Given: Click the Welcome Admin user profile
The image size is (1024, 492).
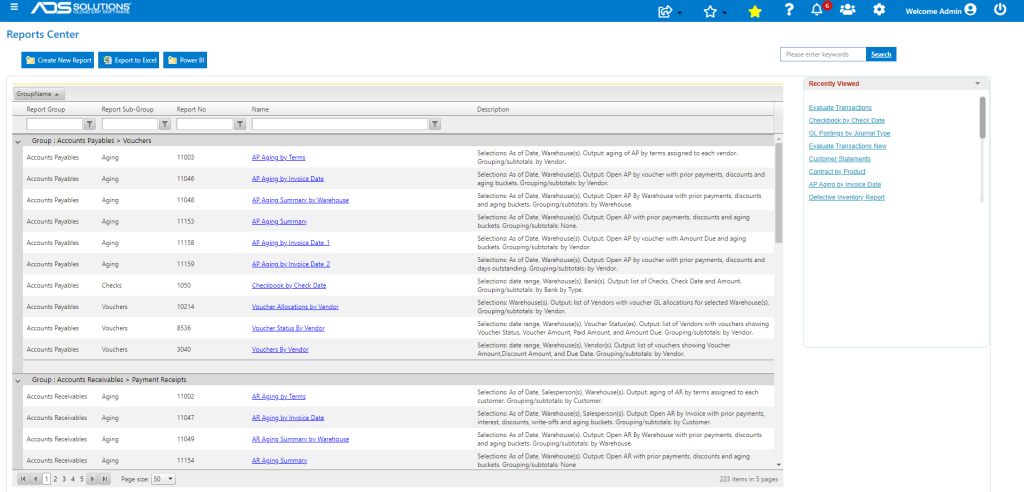Looking at the screenshot, I should pos(941,10).
